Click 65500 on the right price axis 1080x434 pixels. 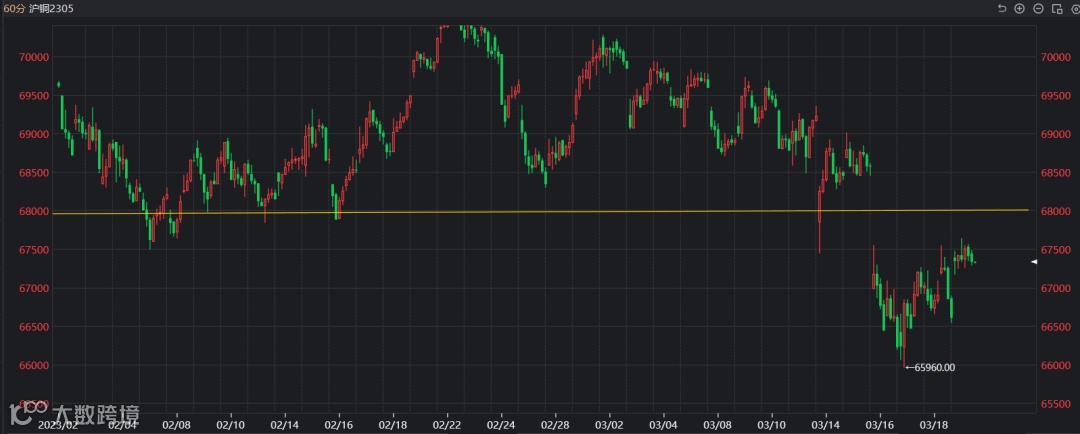click(1055, 404)
